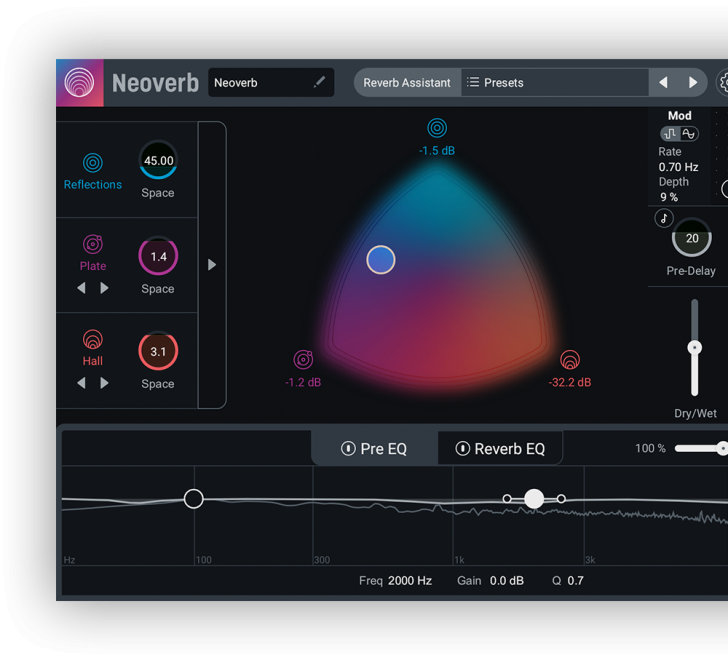Adjust Hall Space knob 3.1
Screen dimensions: 728x660
(158, 351)
